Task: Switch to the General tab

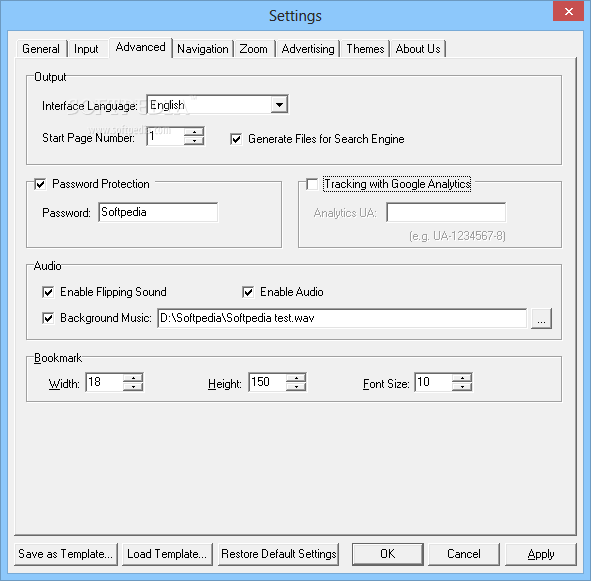Action: tap(41, 49)
